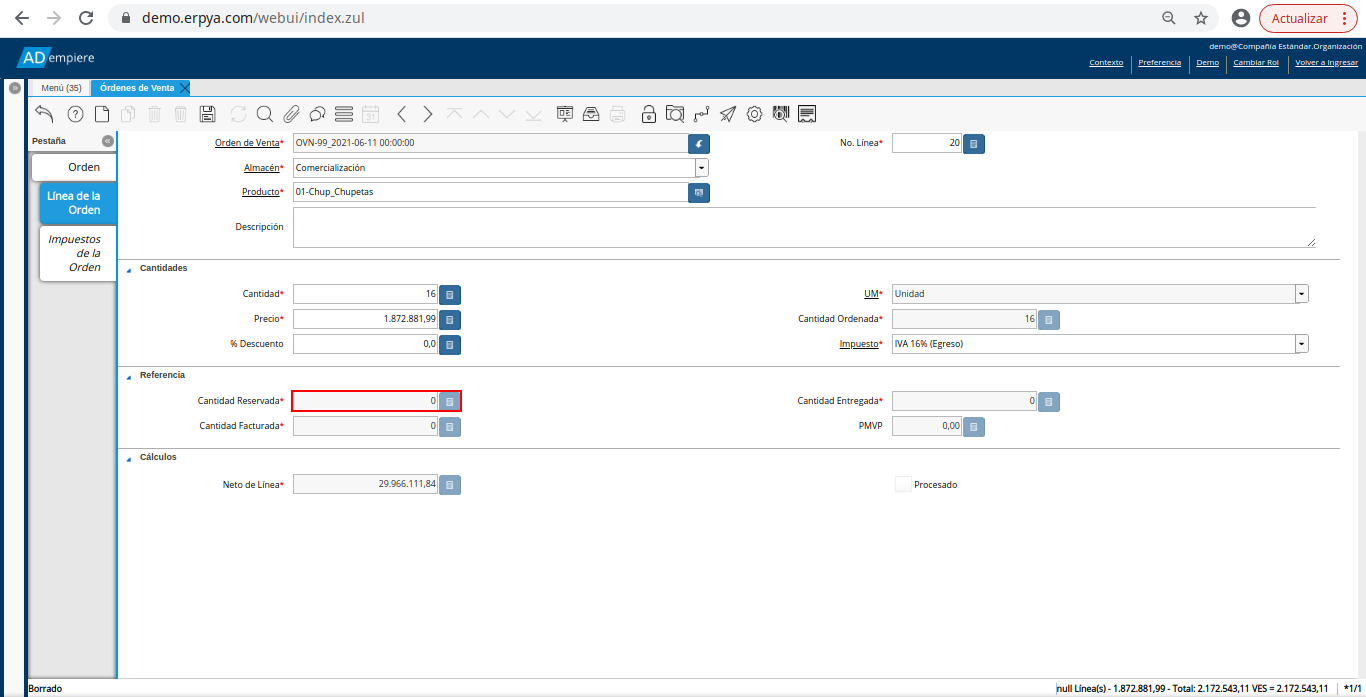Screen dimensions: 1366x697
Task: Click the barcode search toolbar icon
Action: pos(781,114)
